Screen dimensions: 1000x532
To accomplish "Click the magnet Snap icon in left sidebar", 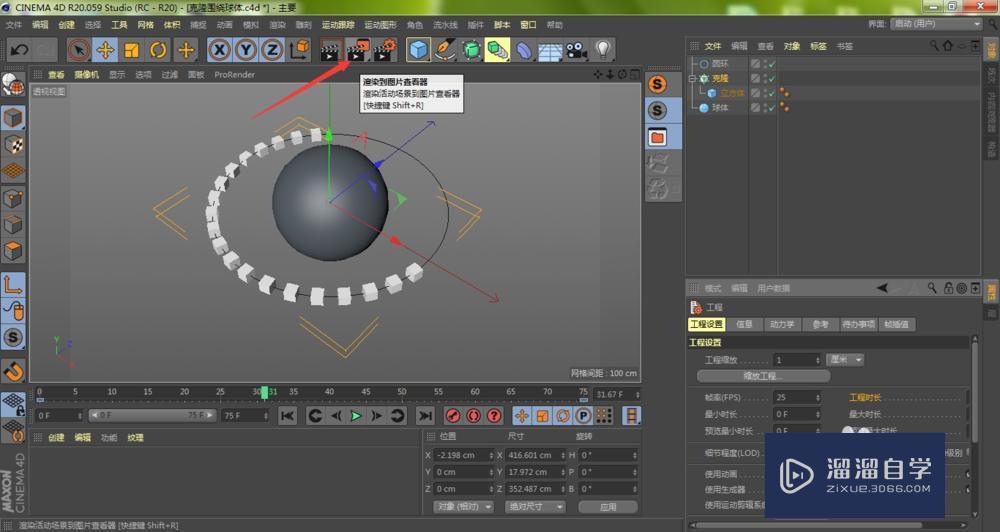I will point(13,370).
